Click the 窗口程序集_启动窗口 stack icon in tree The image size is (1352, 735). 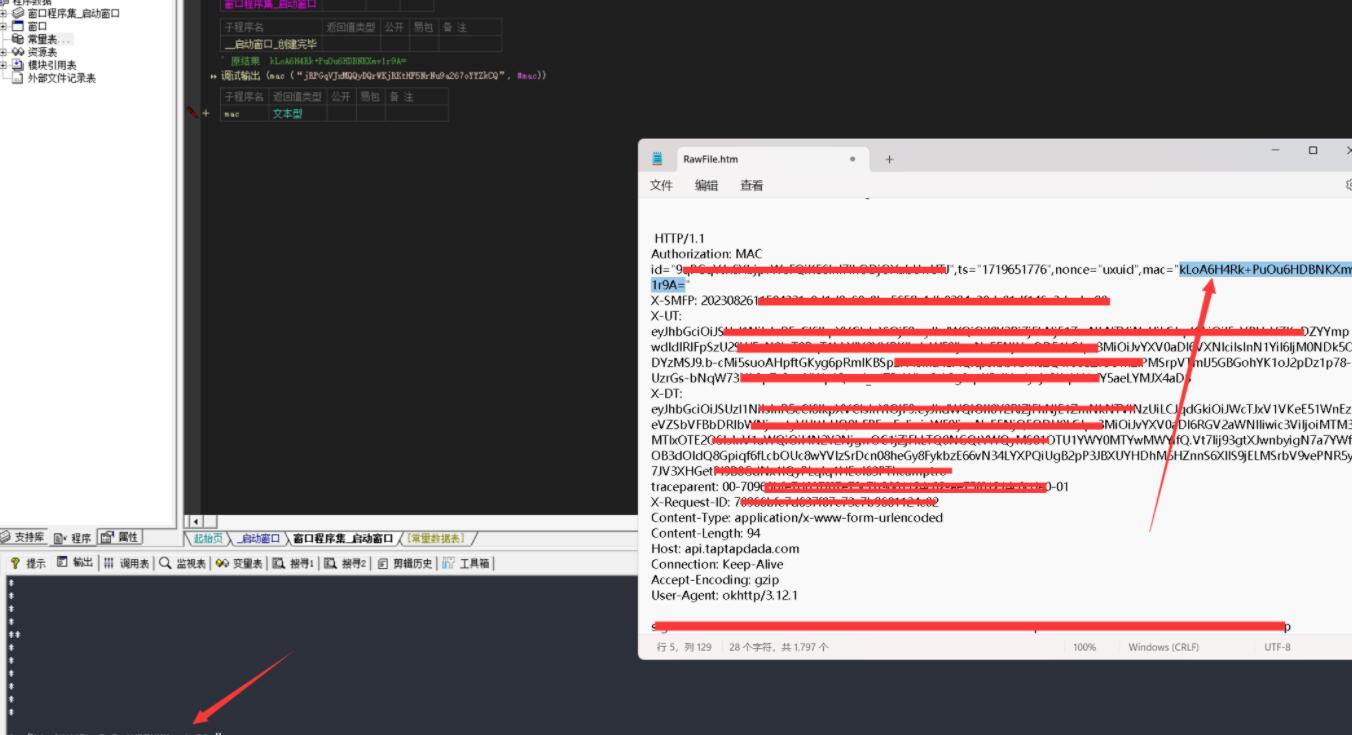pos(18,14)
